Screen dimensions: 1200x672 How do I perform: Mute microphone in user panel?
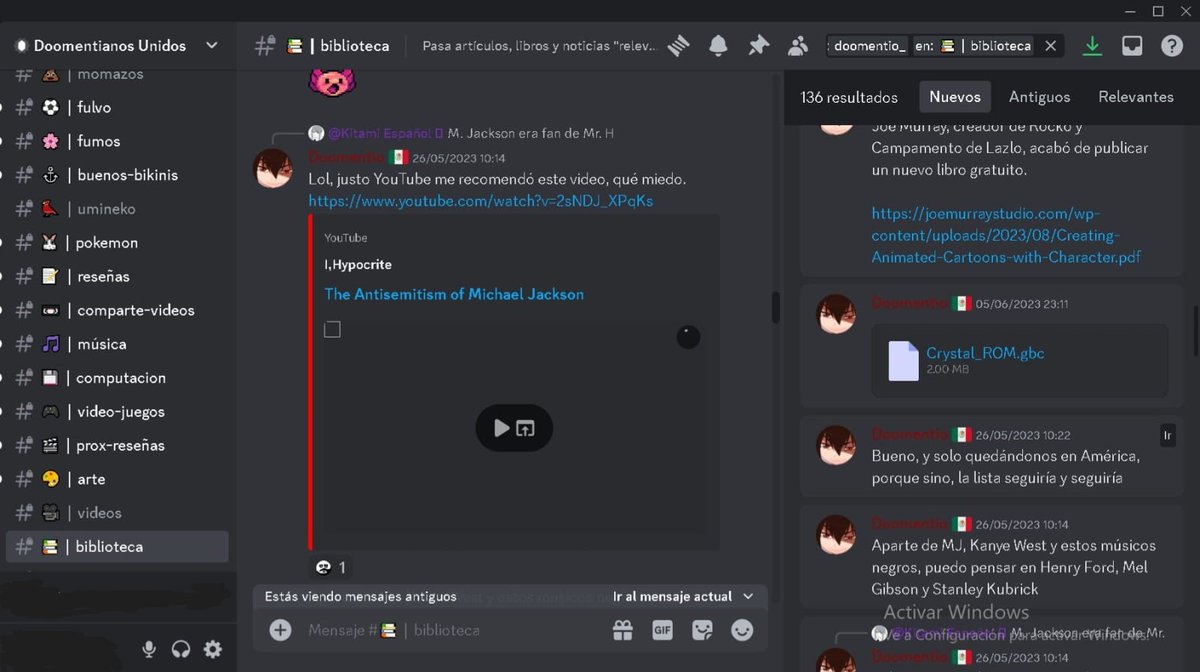(149, 649)
